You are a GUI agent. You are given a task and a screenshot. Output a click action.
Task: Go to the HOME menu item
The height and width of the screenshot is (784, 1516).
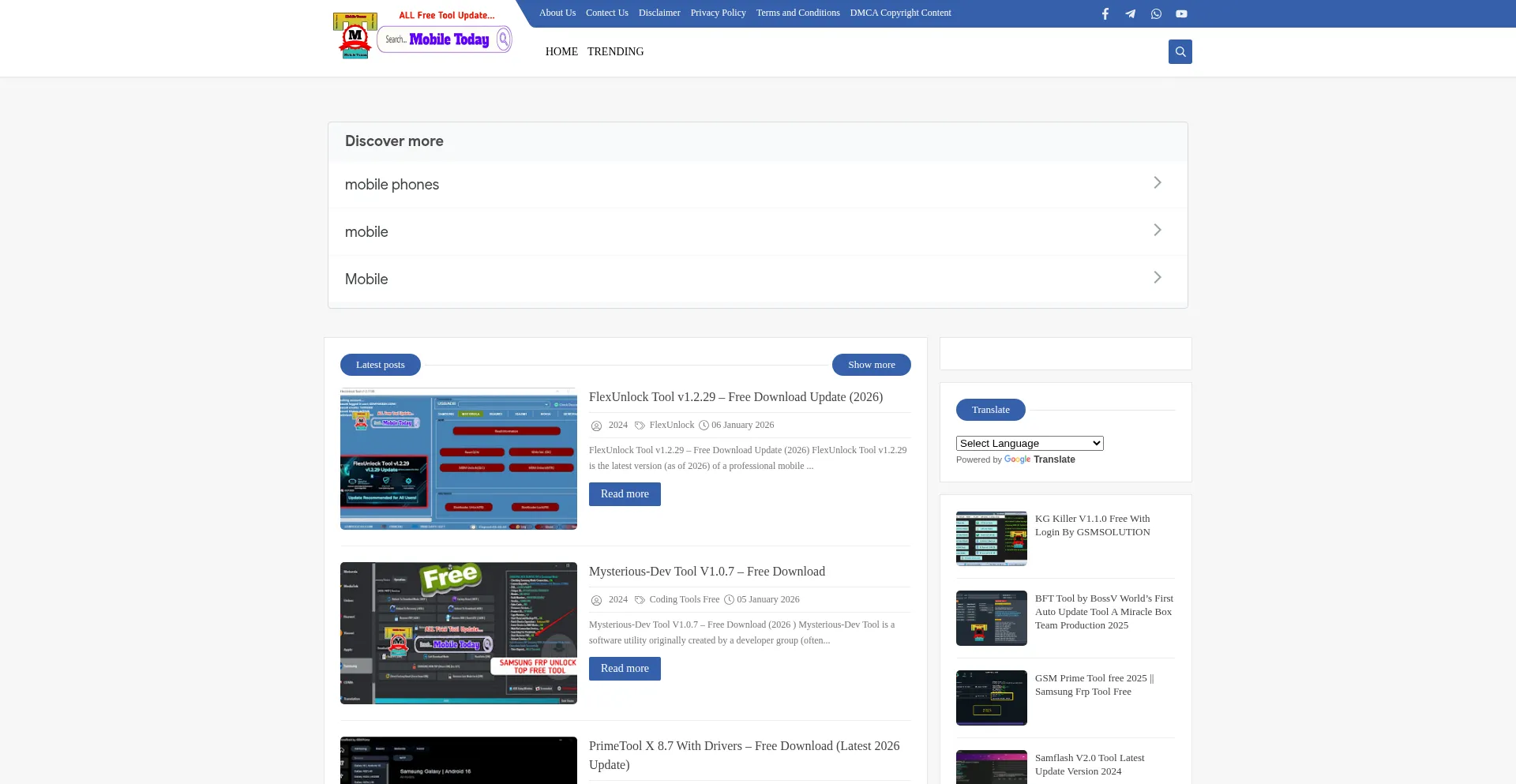tap(561, 51)
